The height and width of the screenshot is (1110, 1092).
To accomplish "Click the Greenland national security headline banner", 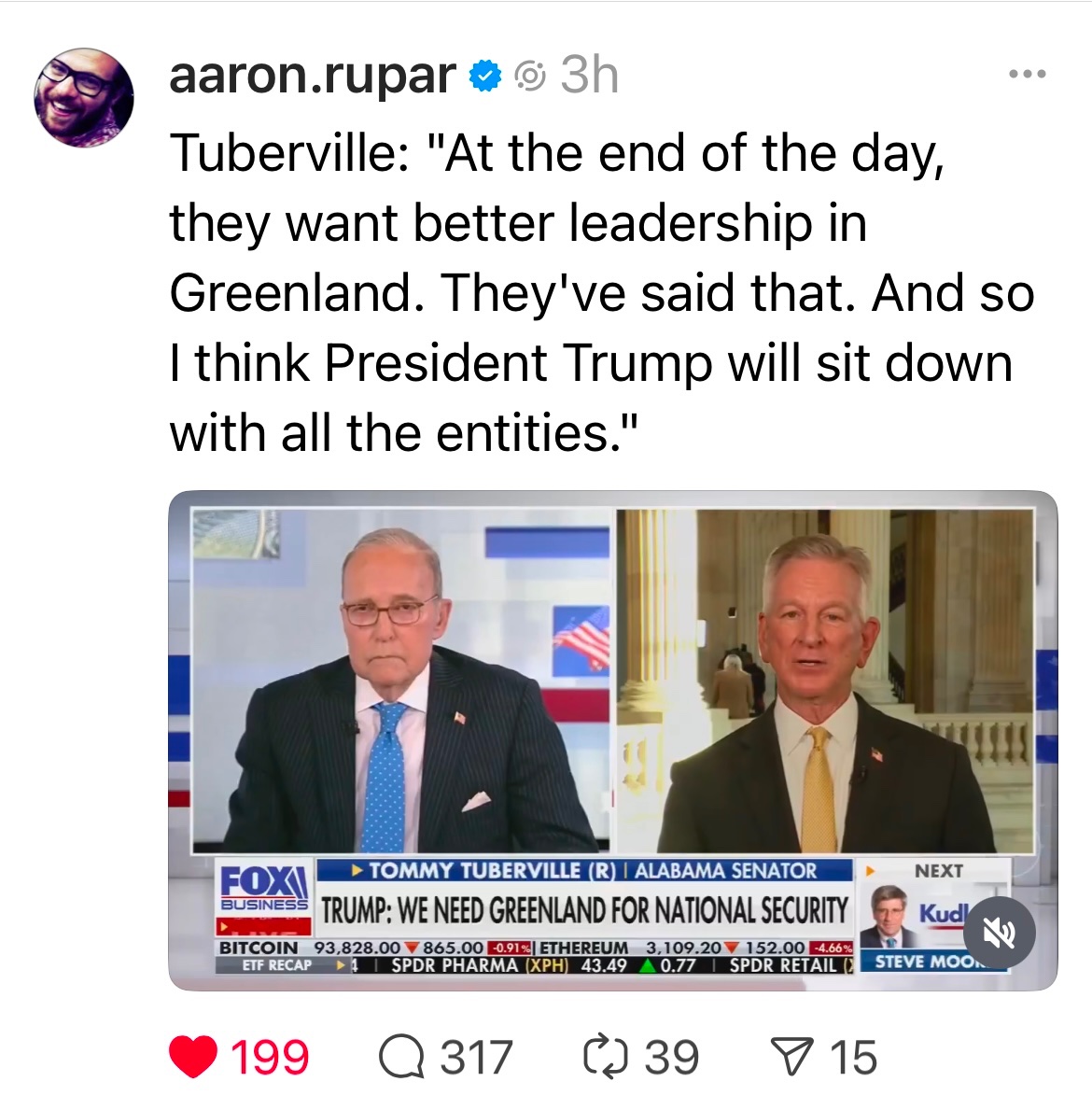I will 584,910.
